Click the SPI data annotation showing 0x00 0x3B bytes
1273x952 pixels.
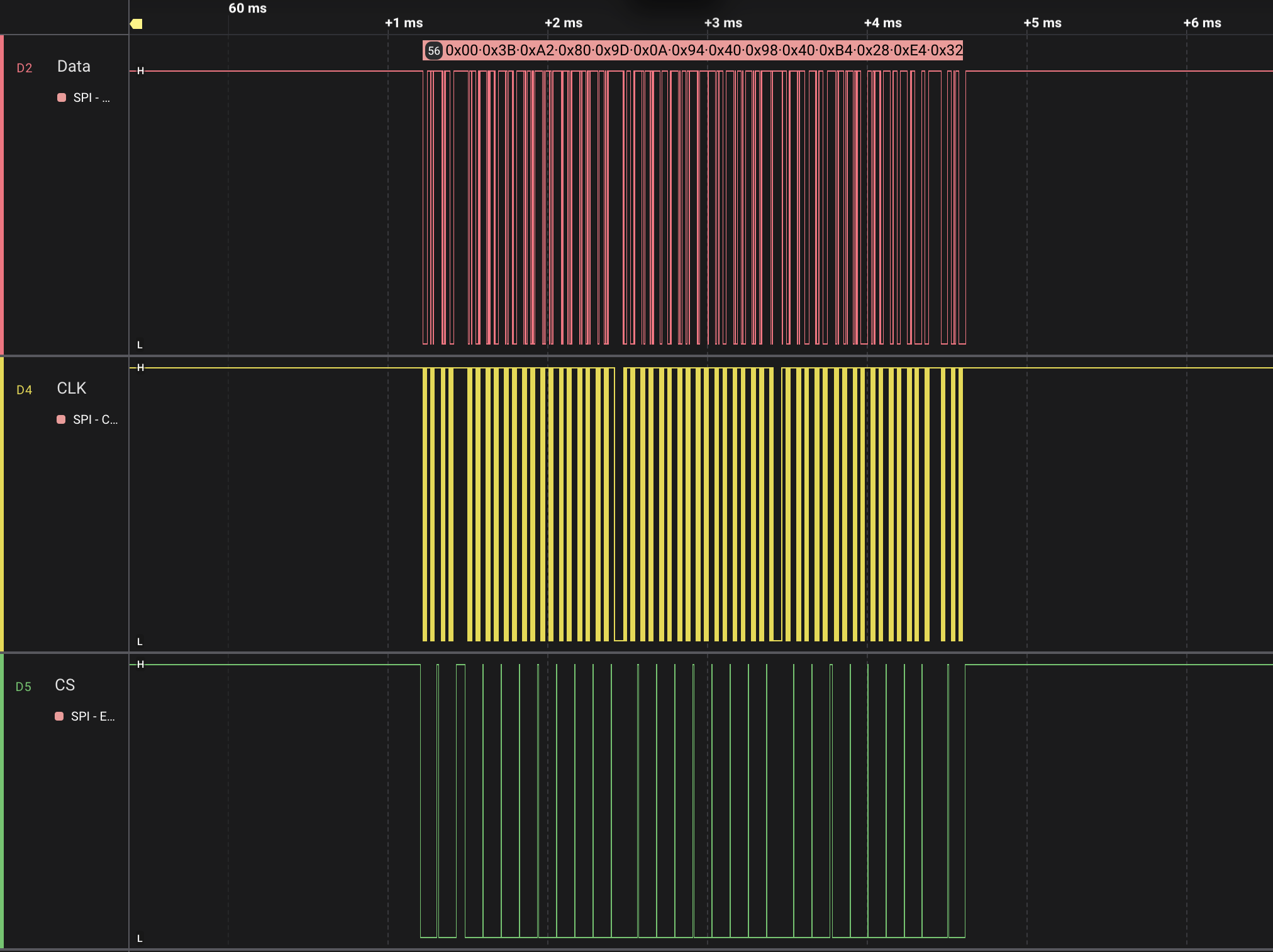coord(692,51)
